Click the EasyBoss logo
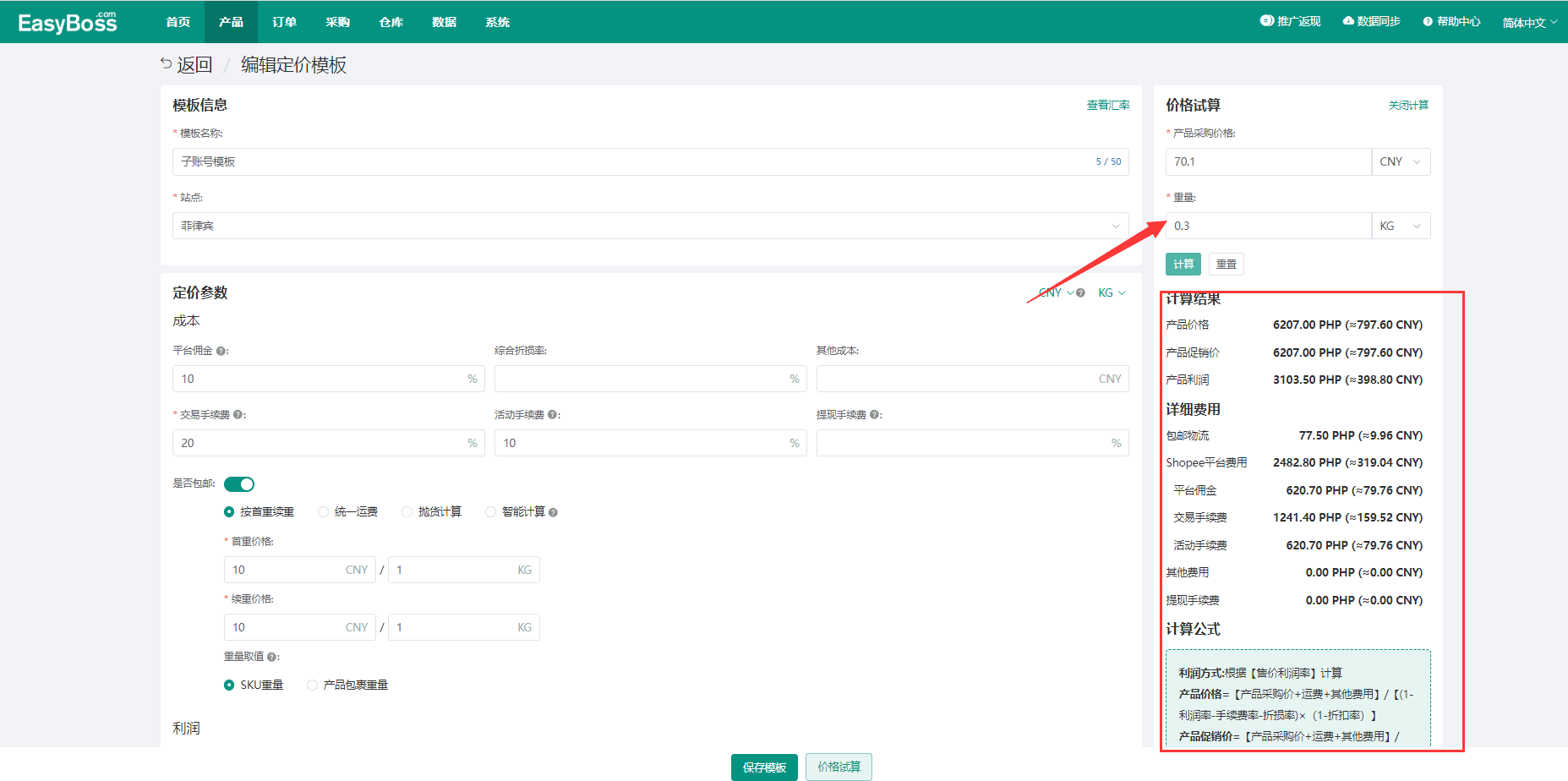 coord(68,22)
